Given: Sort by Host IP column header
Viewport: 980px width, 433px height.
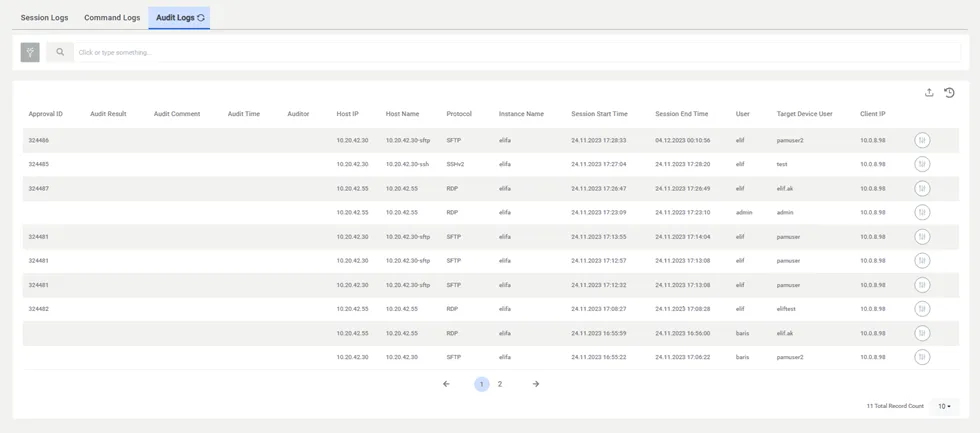Looking at the screenshot, I should click(x=348, y=114).
